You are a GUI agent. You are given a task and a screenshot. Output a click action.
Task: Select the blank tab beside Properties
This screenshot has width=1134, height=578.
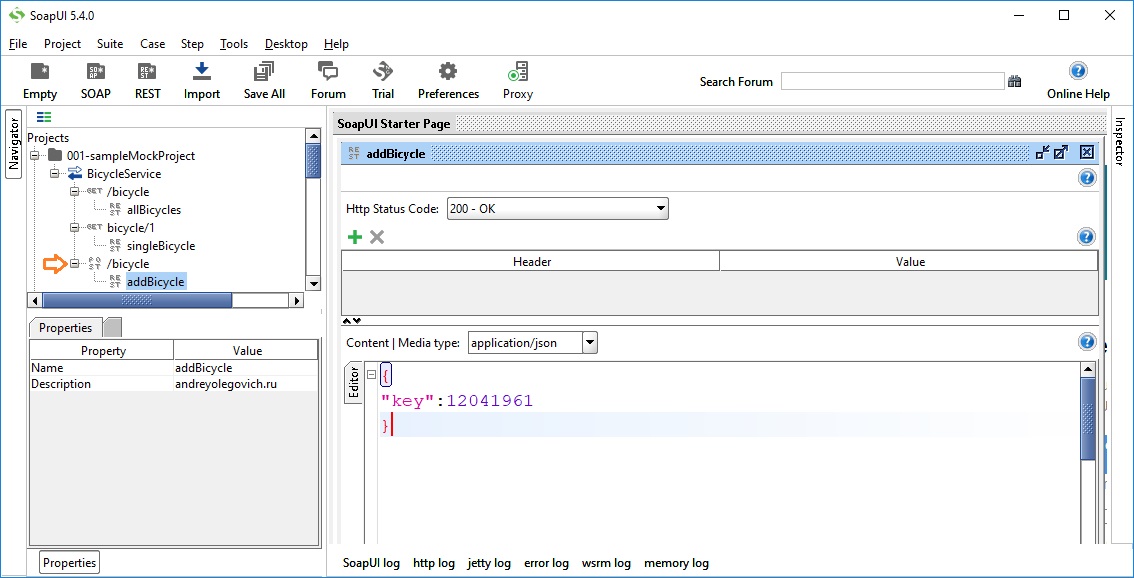pos(112,328)
